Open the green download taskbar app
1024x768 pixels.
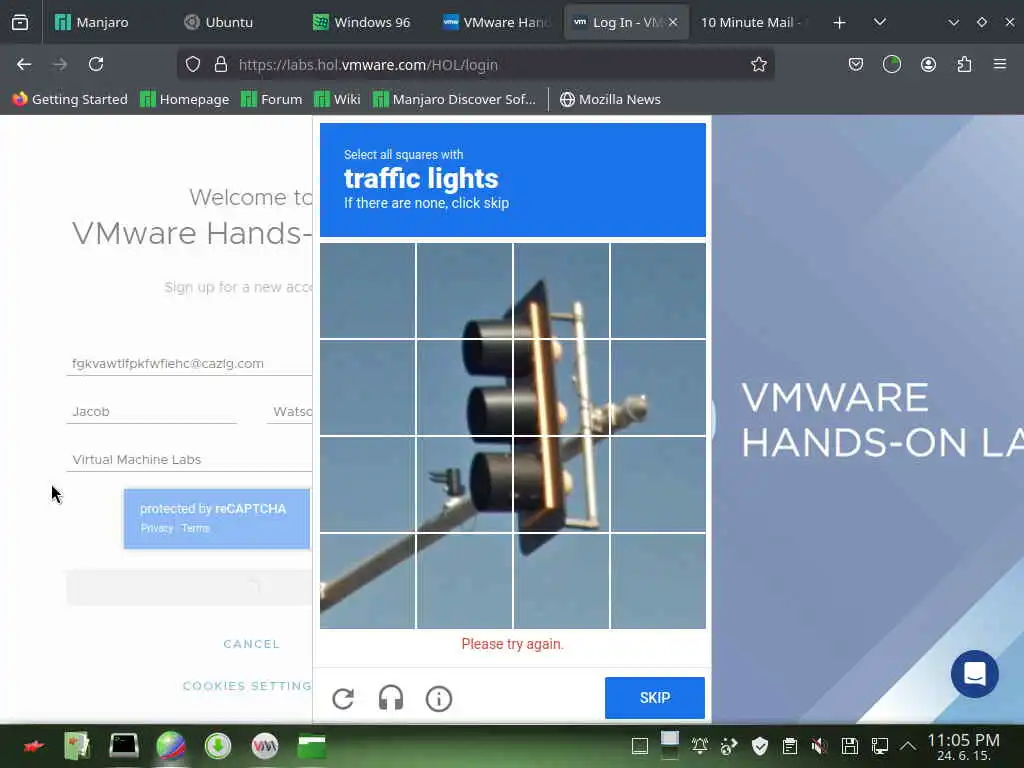(217, 745)
